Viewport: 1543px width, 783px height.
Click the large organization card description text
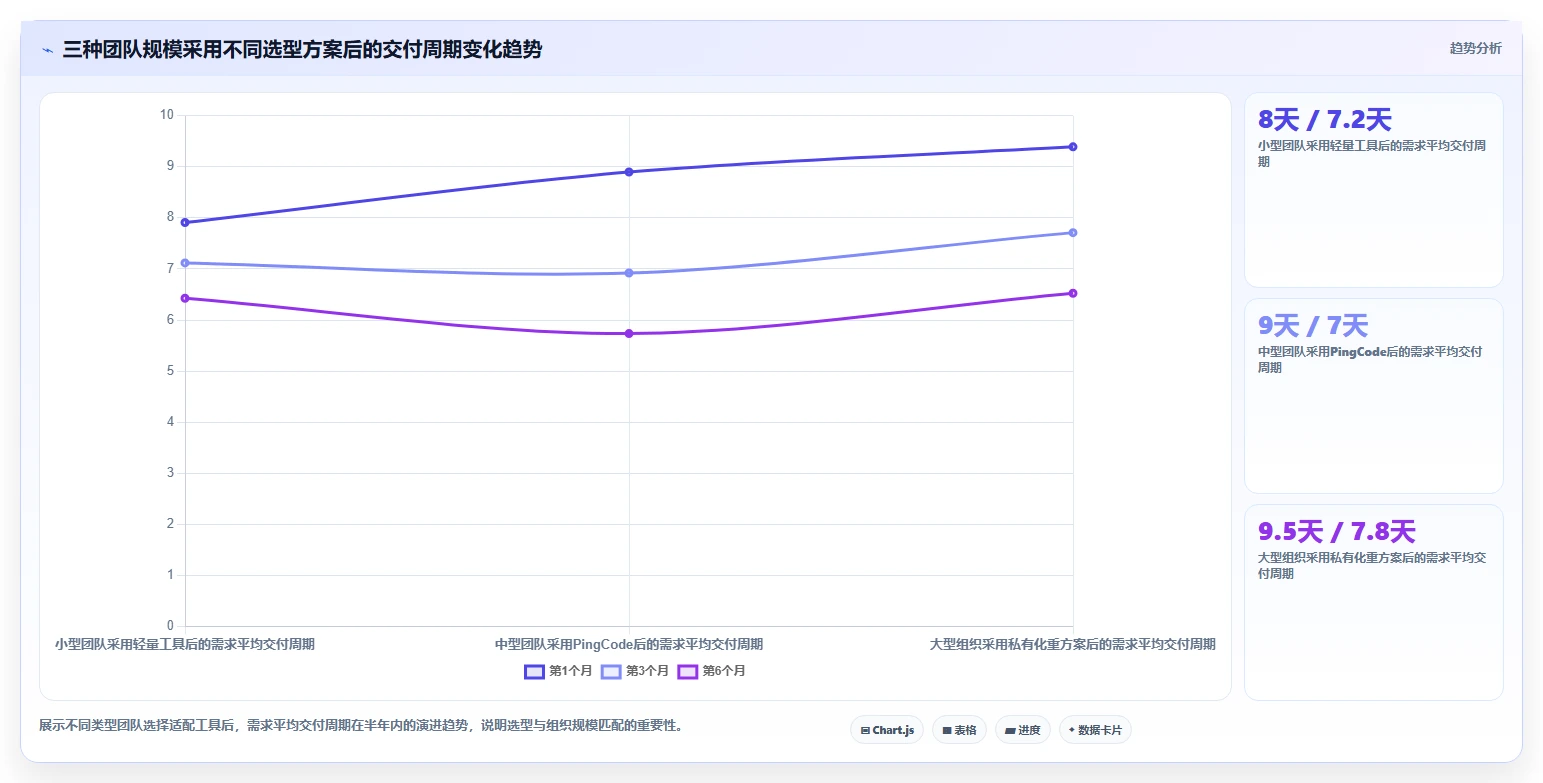pyautogui.click(x=1372, y=565)
